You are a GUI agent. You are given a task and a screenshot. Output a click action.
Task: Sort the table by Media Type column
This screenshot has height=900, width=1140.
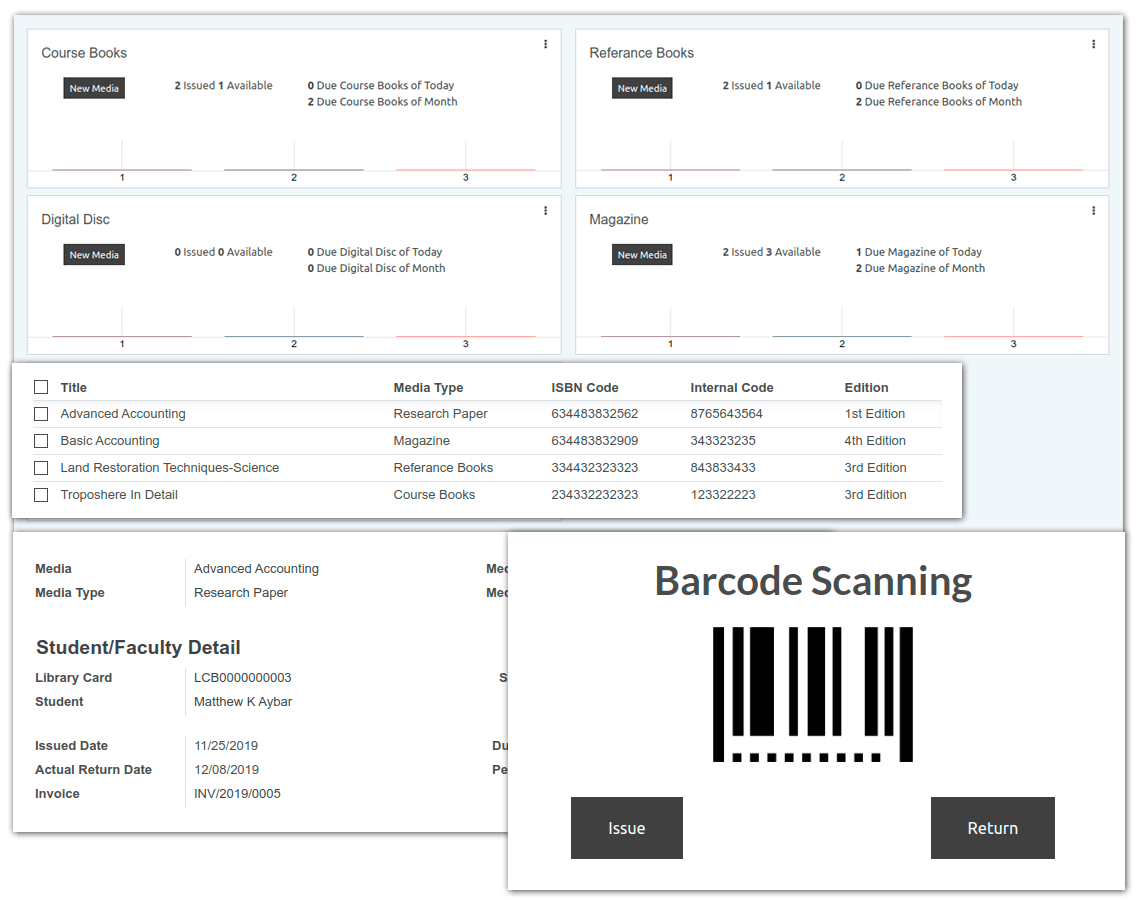click(x=428, y=387)
